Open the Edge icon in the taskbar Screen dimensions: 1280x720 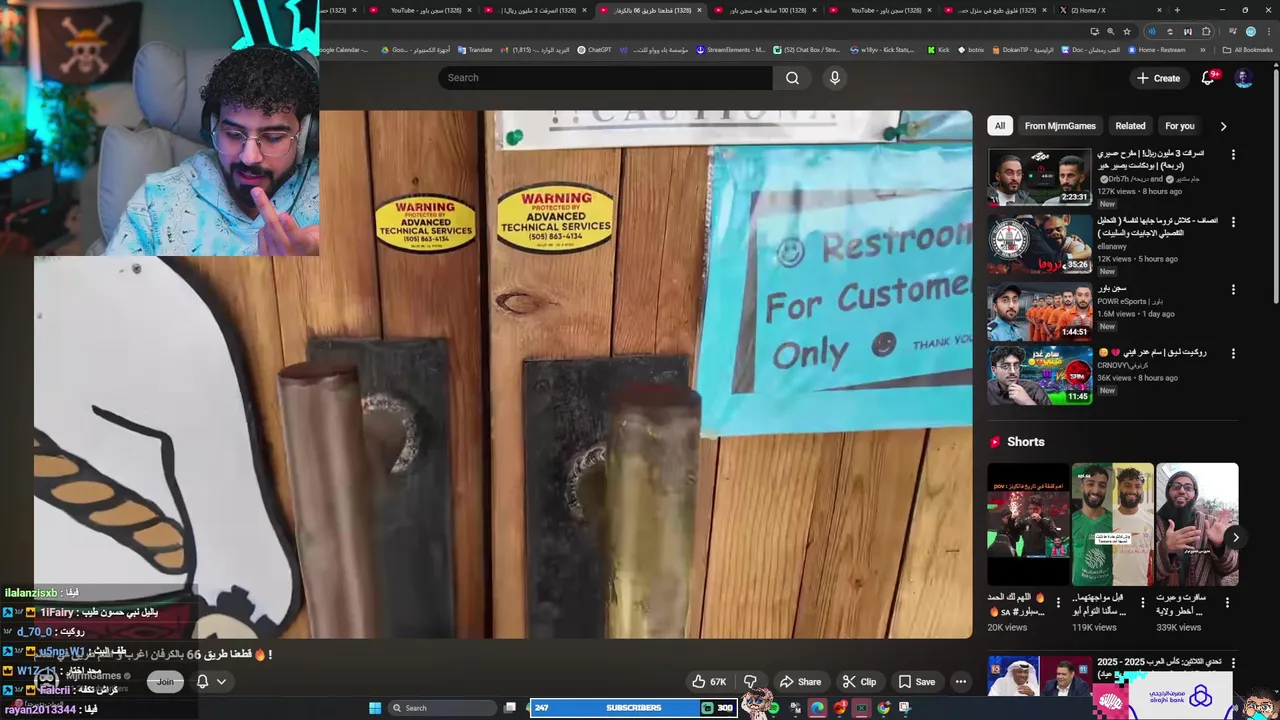(x=818, y=708)
